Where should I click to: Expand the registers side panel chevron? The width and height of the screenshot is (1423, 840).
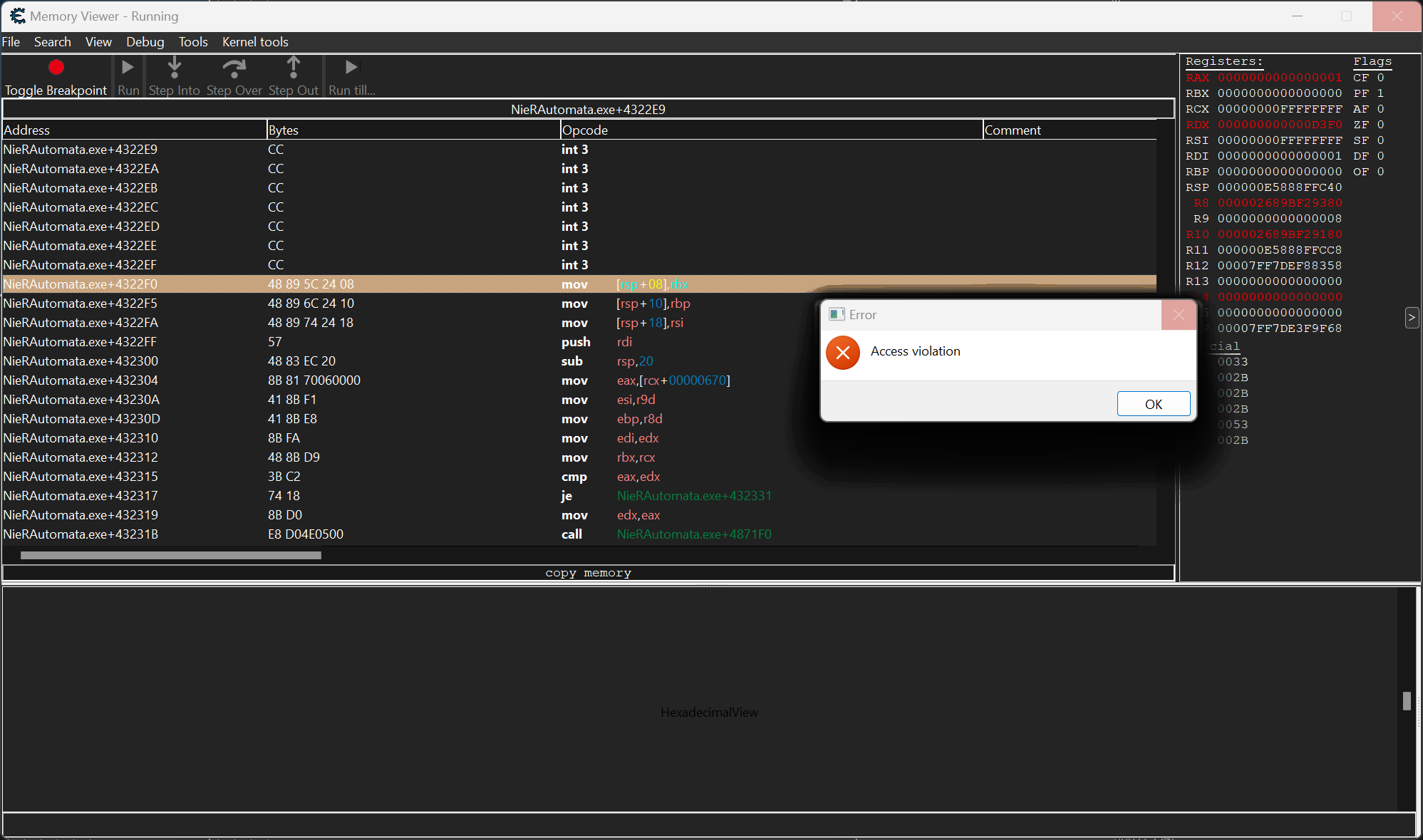click(1412, 317)
